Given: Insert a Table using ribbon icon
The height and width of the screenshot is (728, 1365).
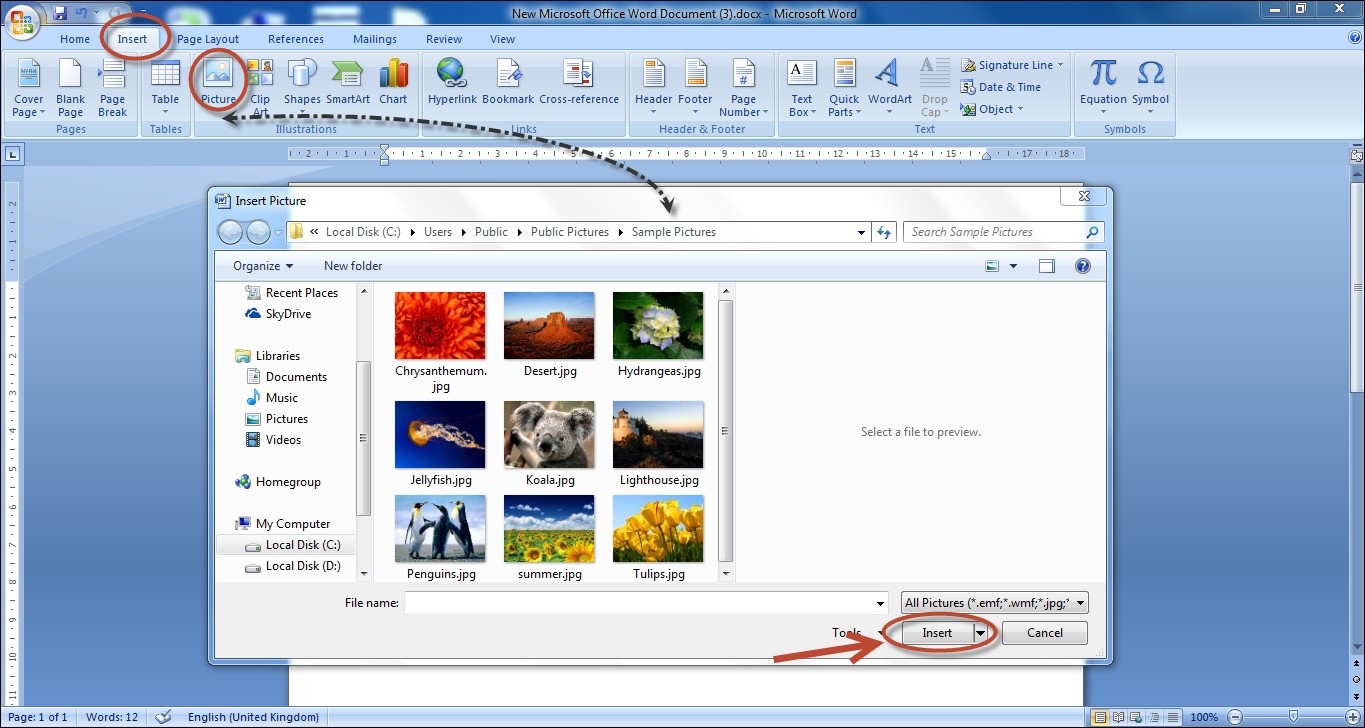Looking at the screenshot, I should [165, 75].
